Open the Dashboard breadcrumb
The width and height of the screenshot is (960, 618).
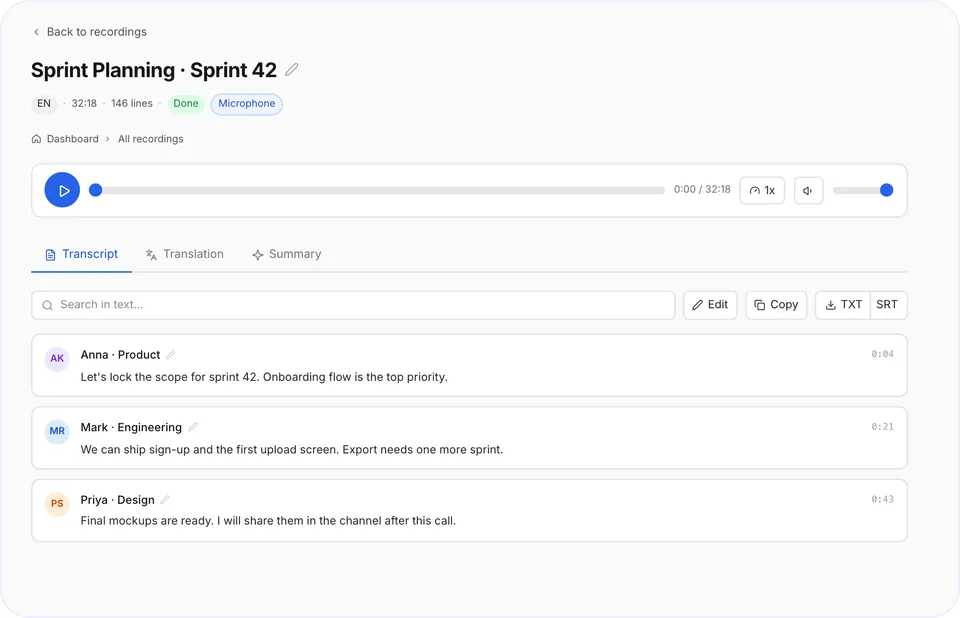point(65,139)
